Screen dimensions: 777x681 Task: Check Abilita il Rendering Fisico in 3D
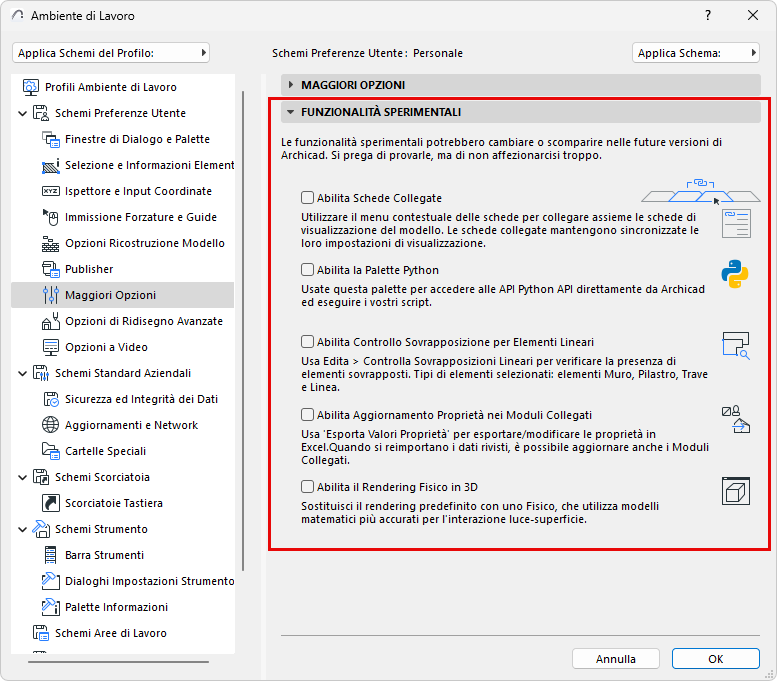308,487
